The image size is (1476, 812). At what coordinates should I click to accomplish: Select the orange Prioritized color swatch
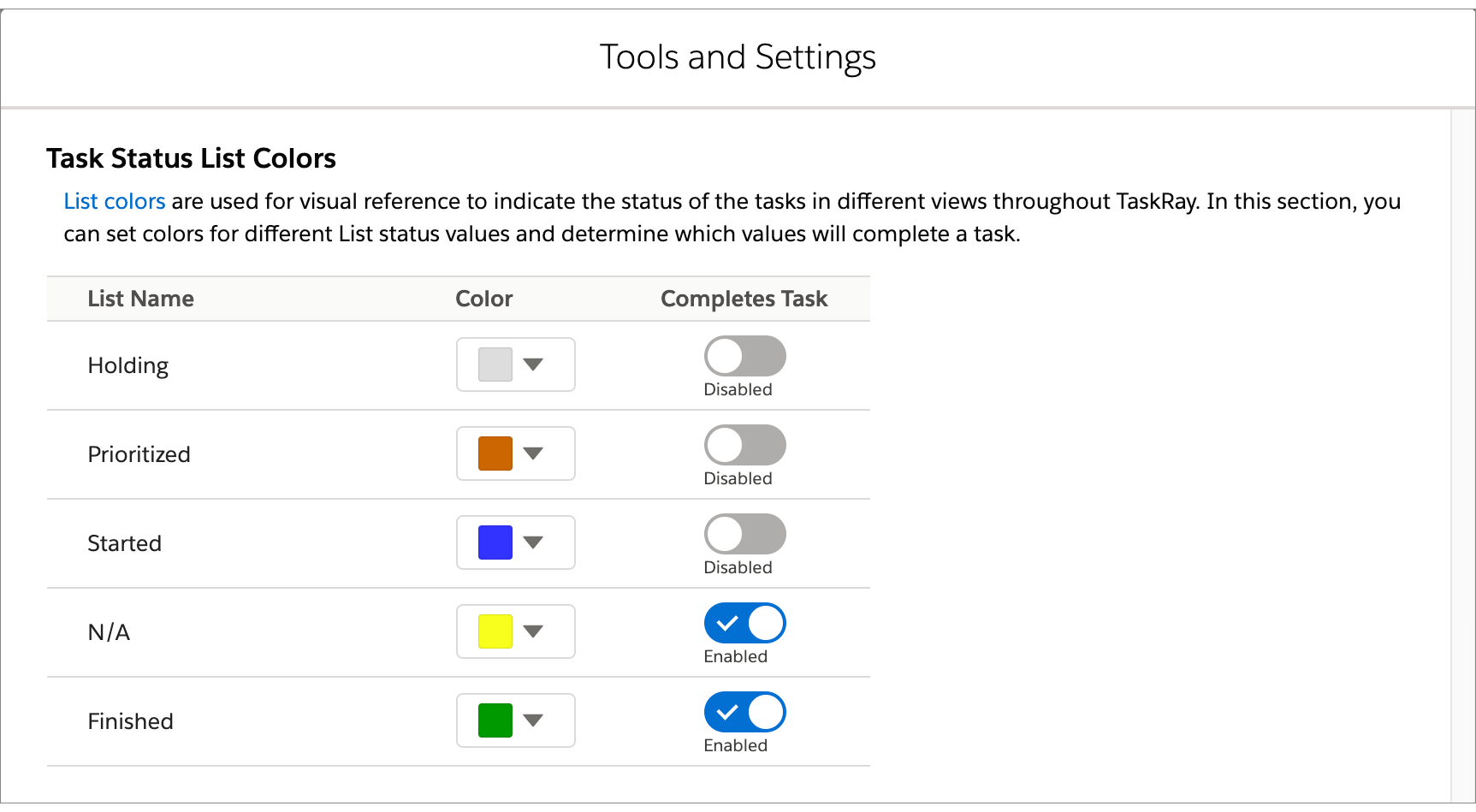coord(495,453)
